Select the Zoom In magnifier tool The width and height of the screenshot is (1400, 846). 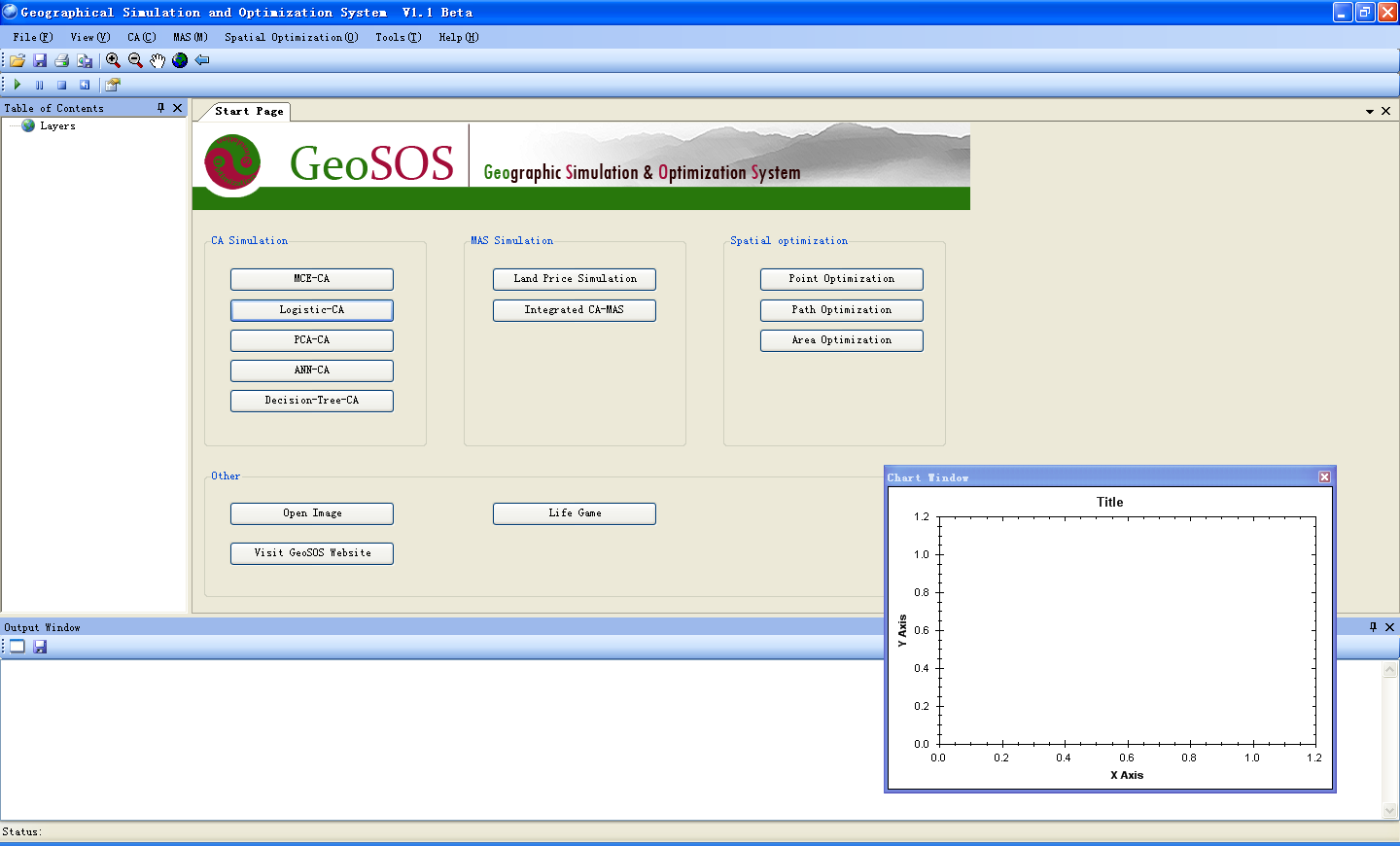pyautogui.click(x=113, y=60)
